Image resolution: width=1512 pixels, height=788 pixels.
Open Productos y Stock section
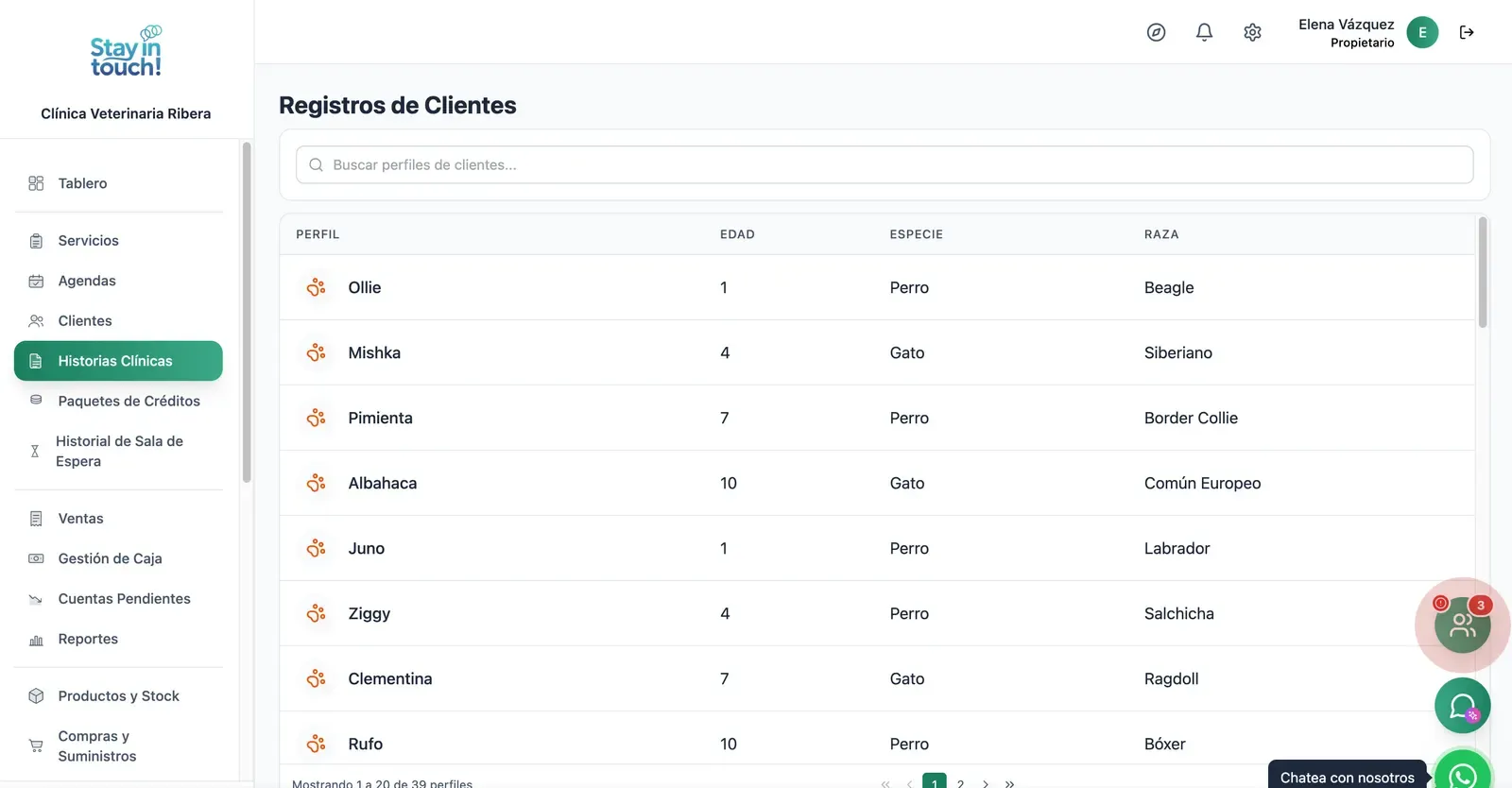click(118, 696)
